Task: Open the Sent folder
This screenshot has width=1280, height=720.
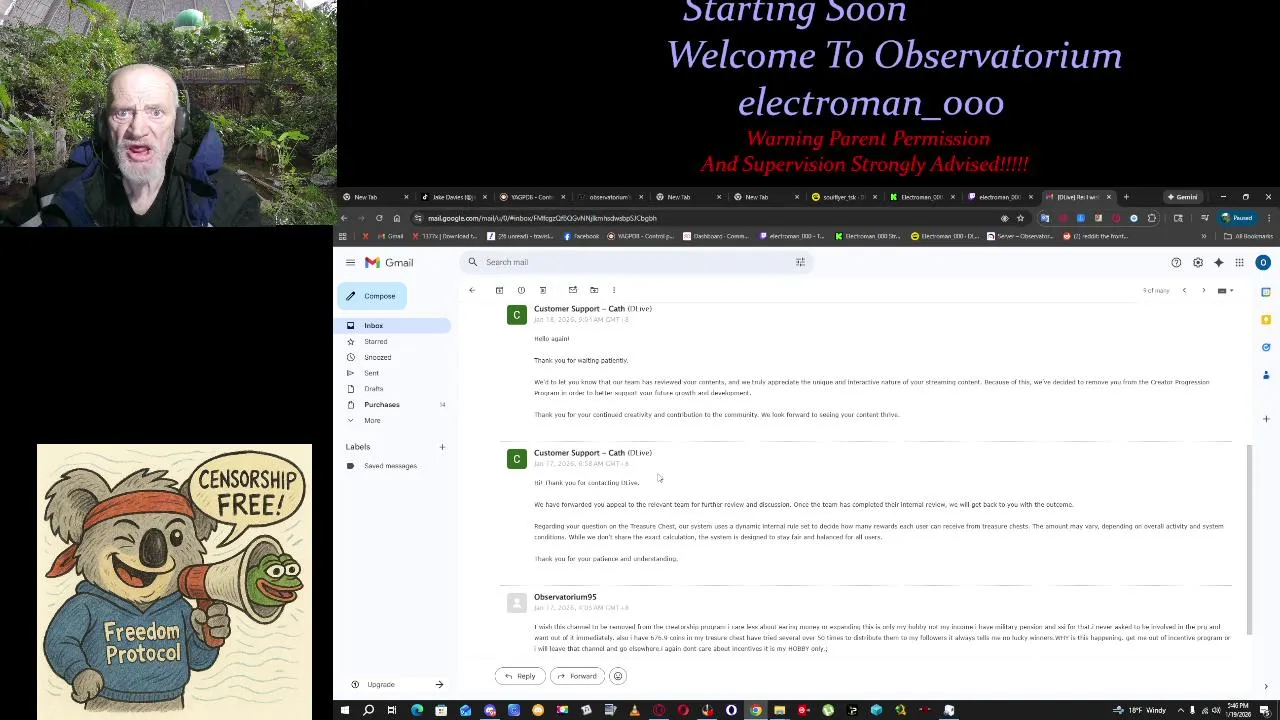Action: pos(371,373)
